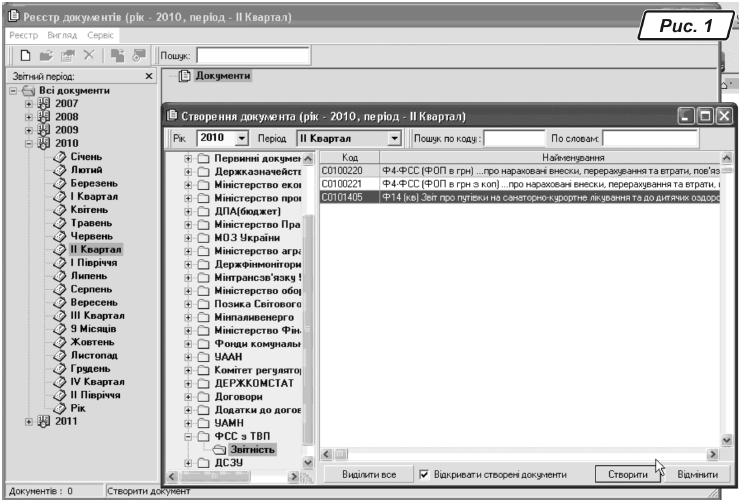This screenshot has height=502, width=742.
Task: Close the Звітний період side panel
Action: (x=149, y=76)
